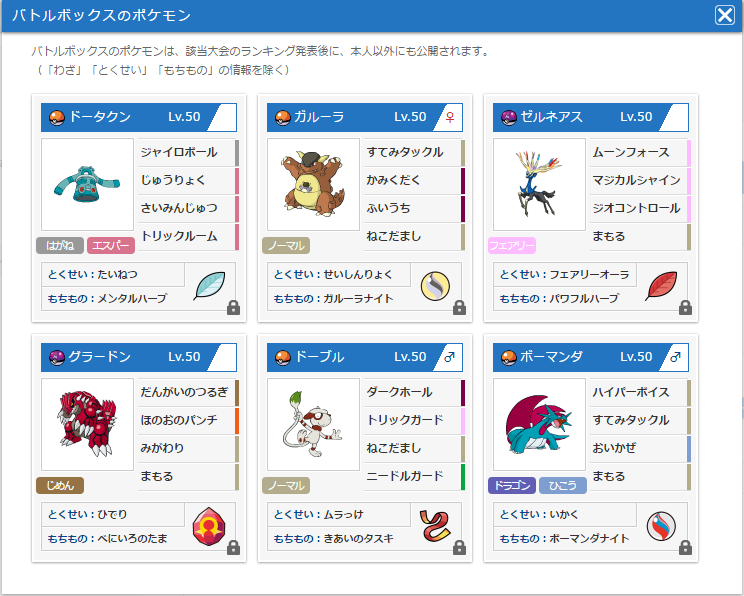Select the ドラゴン type badge
Viewport: 744px width, 596px height.
pyautogui.click(x=512, y=485)
